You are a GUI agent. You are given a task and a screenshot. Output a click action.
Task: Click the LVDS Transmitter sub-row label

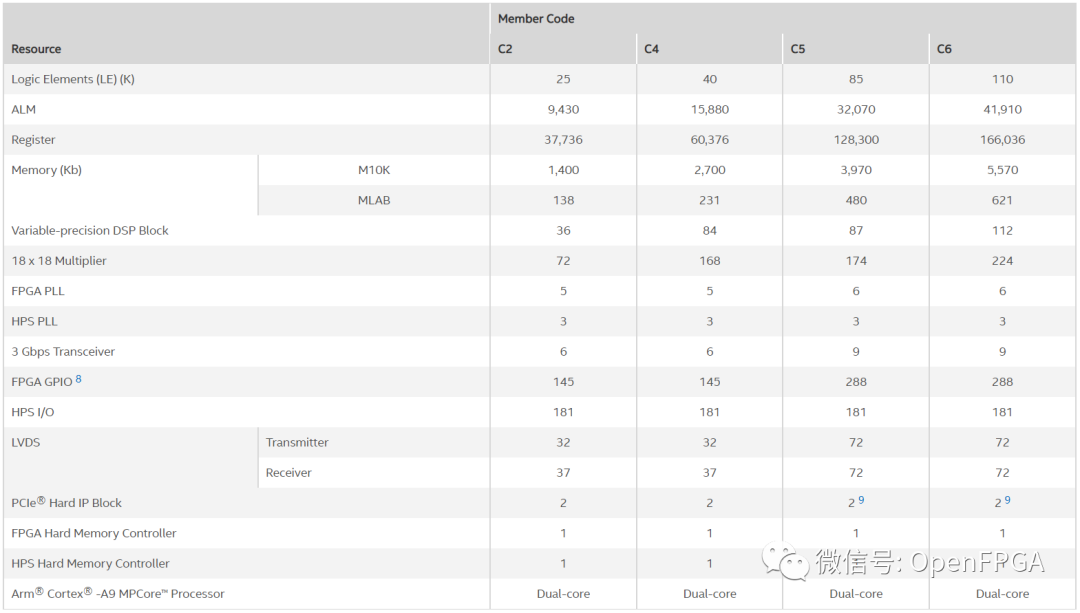(x=297, y=442)
